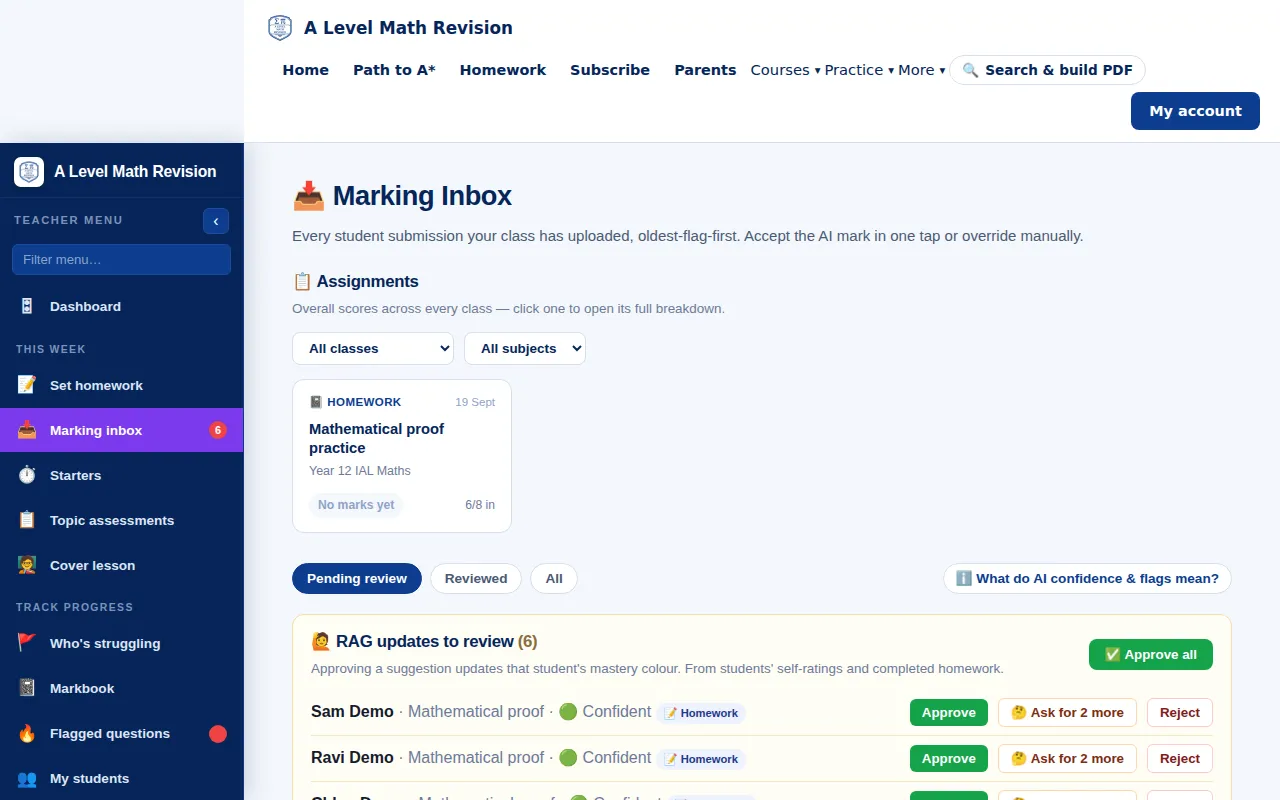The height and width of the screenshot is (800, 1280).
Task: Open Who's struggling in the sidebar
Action: click(121, 644)
